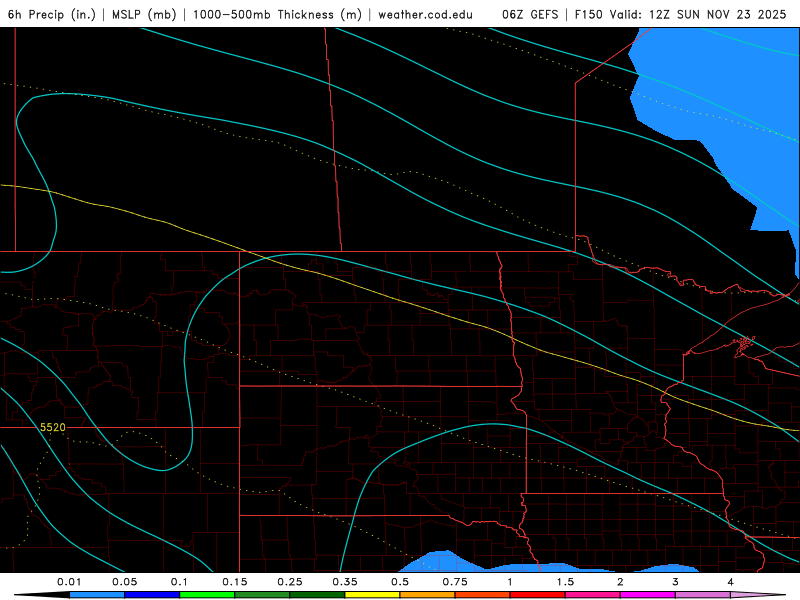Click the 0.1 legend value
Screen dimensions: 800x600
(x=180, y=582)
